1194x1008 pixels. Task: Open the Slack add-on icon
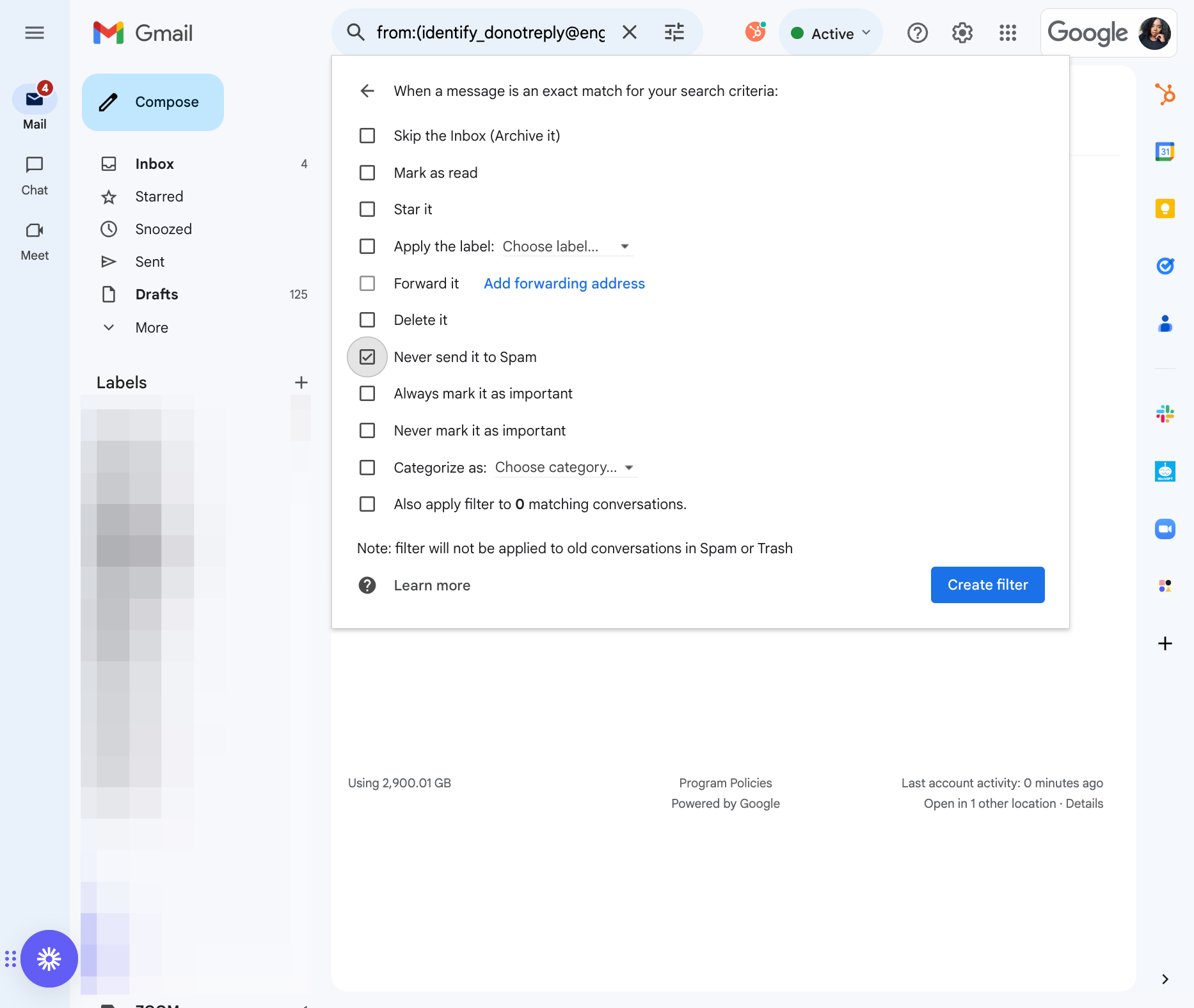tap(1165, 414)
